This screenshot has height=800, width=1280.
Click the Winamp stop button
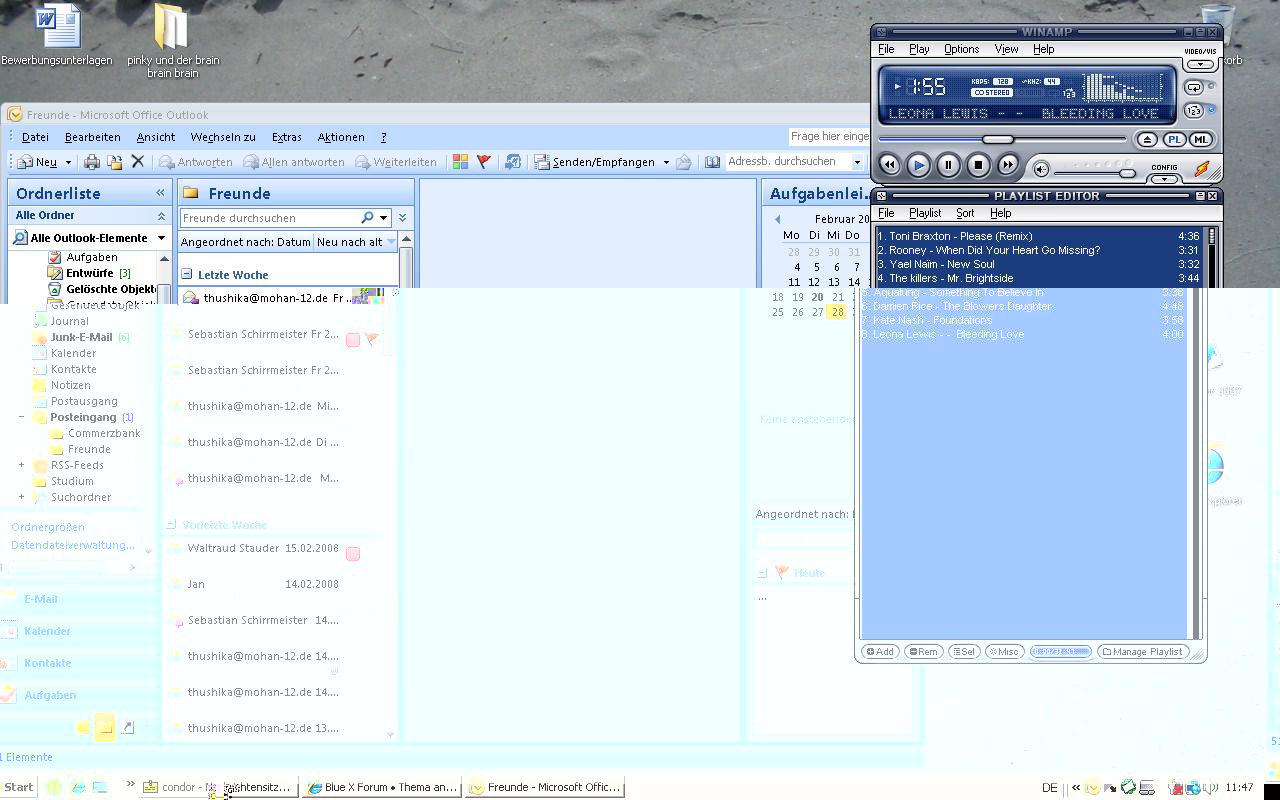[978, 165]
